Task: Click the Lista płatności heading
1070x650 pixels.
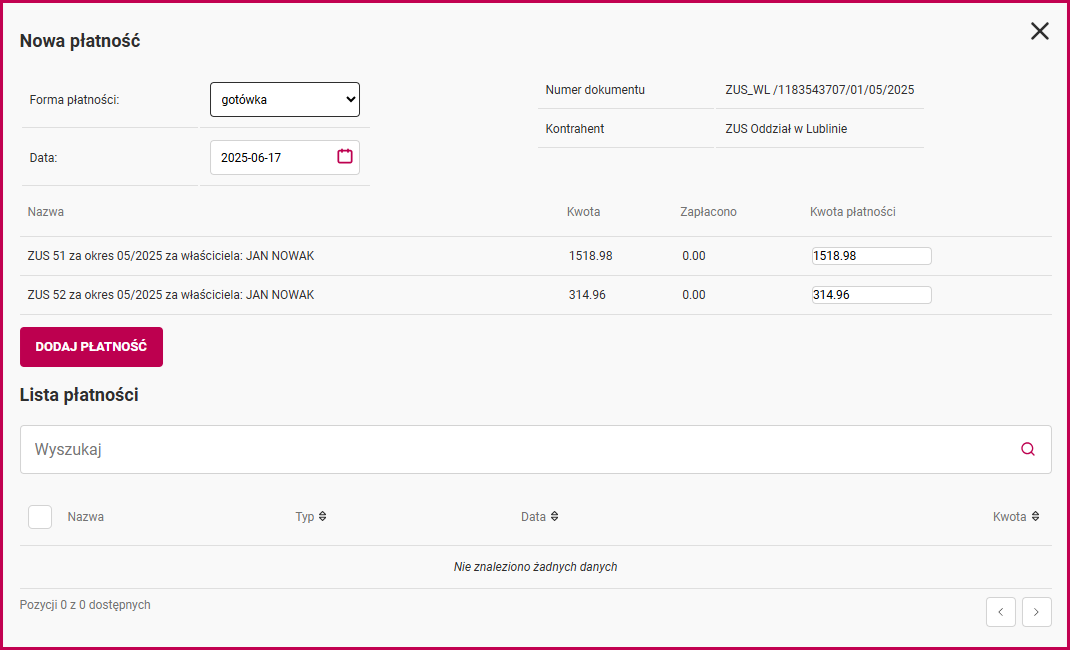Action: click(79, 395)
